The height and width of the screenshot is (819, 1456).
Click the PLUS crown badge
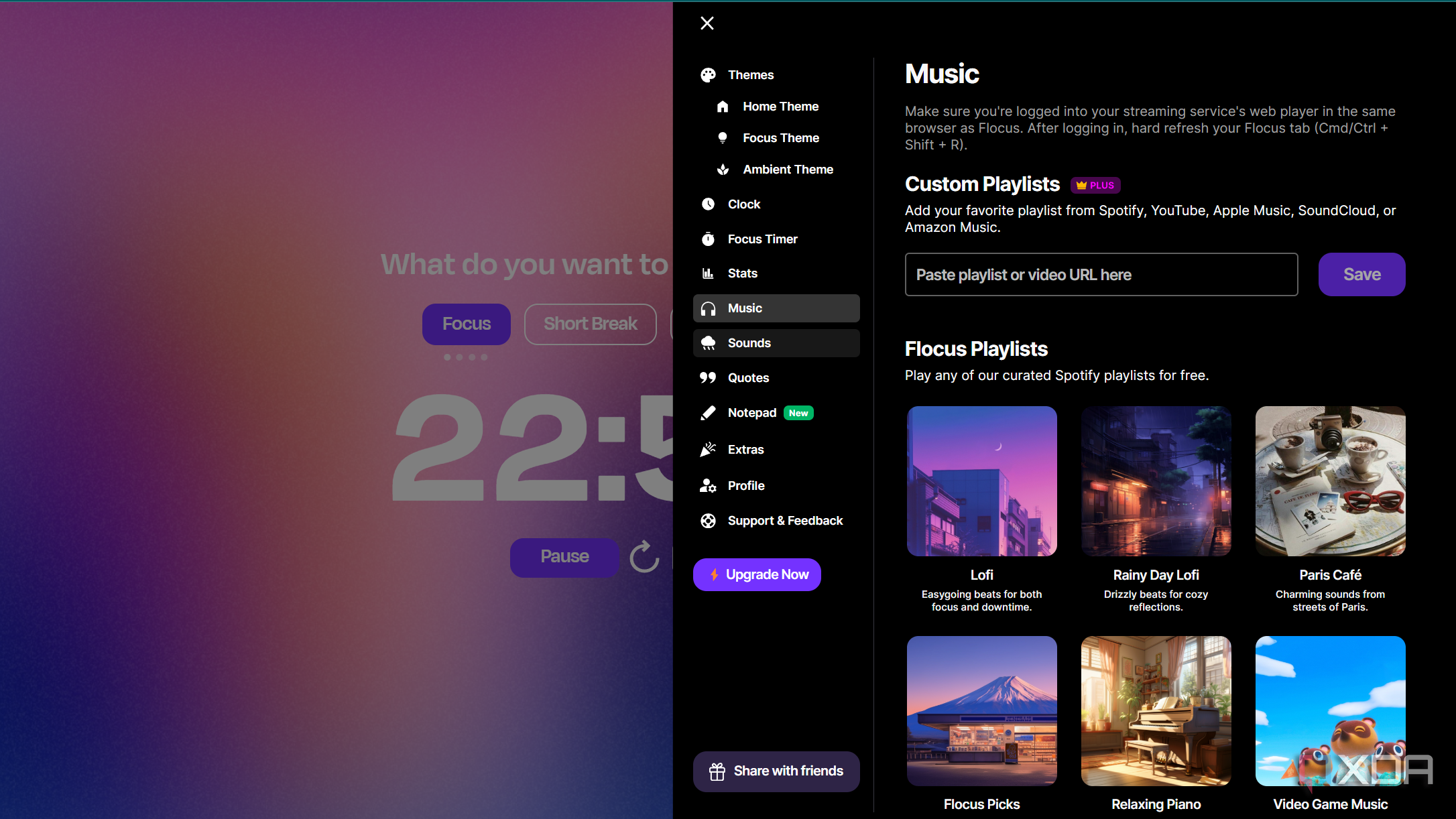click(x=1095, y=186)
